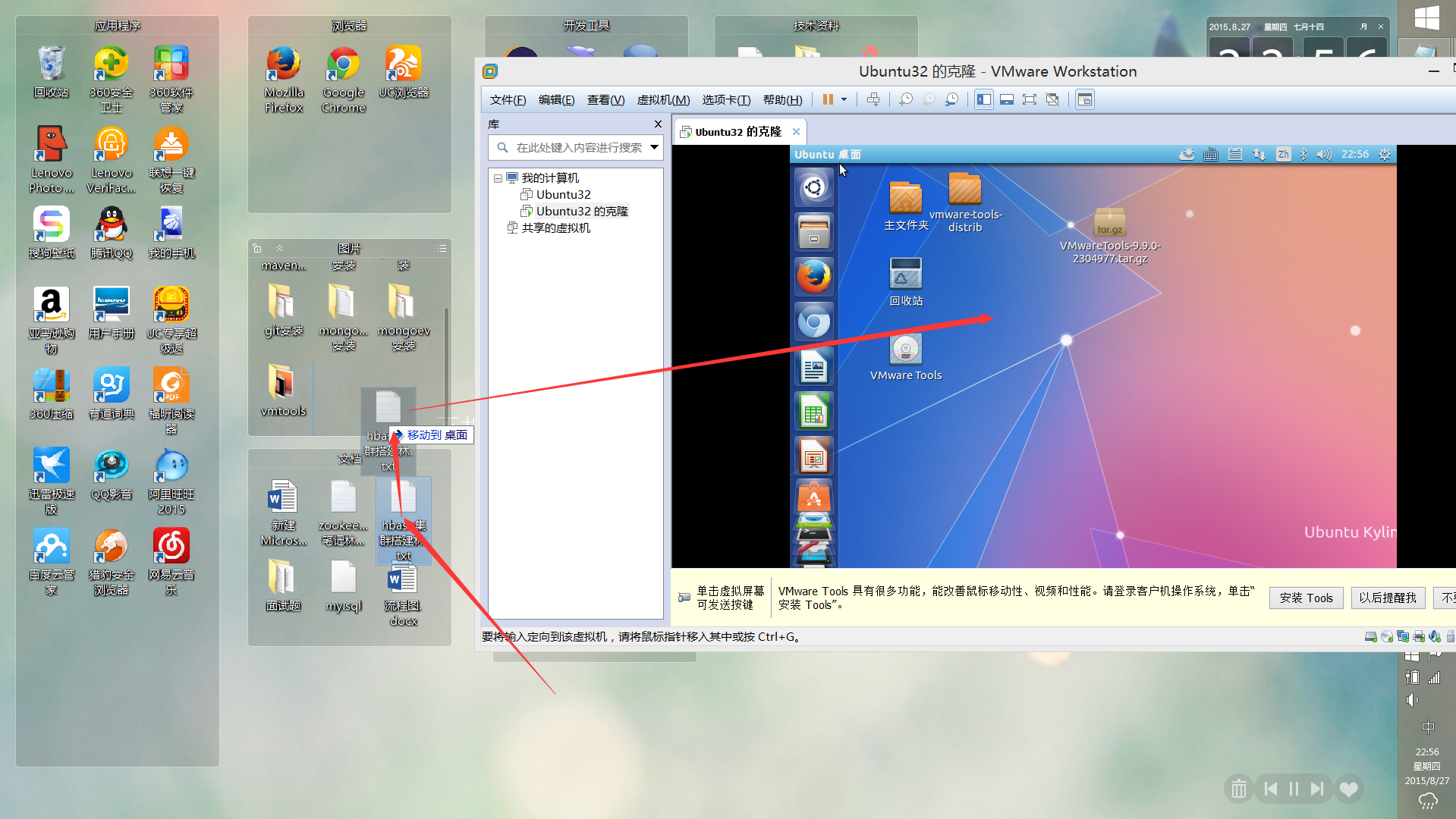The width and height of the screenshot is (1456, 819).
Task: Switch to the Ubuntu32 的克隆 tab
Action: point(737,132)
